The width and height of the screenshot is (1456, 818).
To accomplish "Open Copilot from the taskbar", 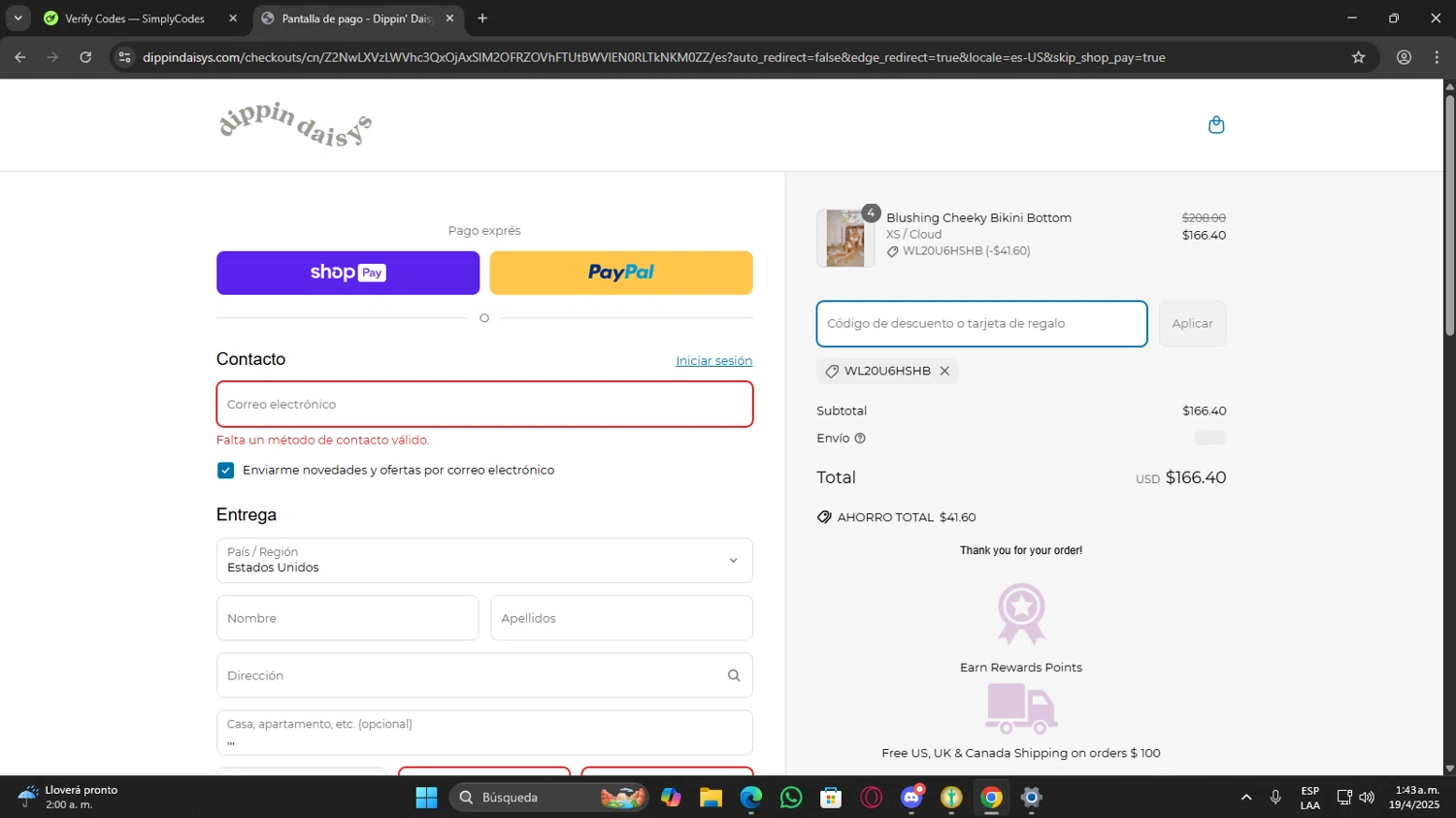I will point(671,798).
